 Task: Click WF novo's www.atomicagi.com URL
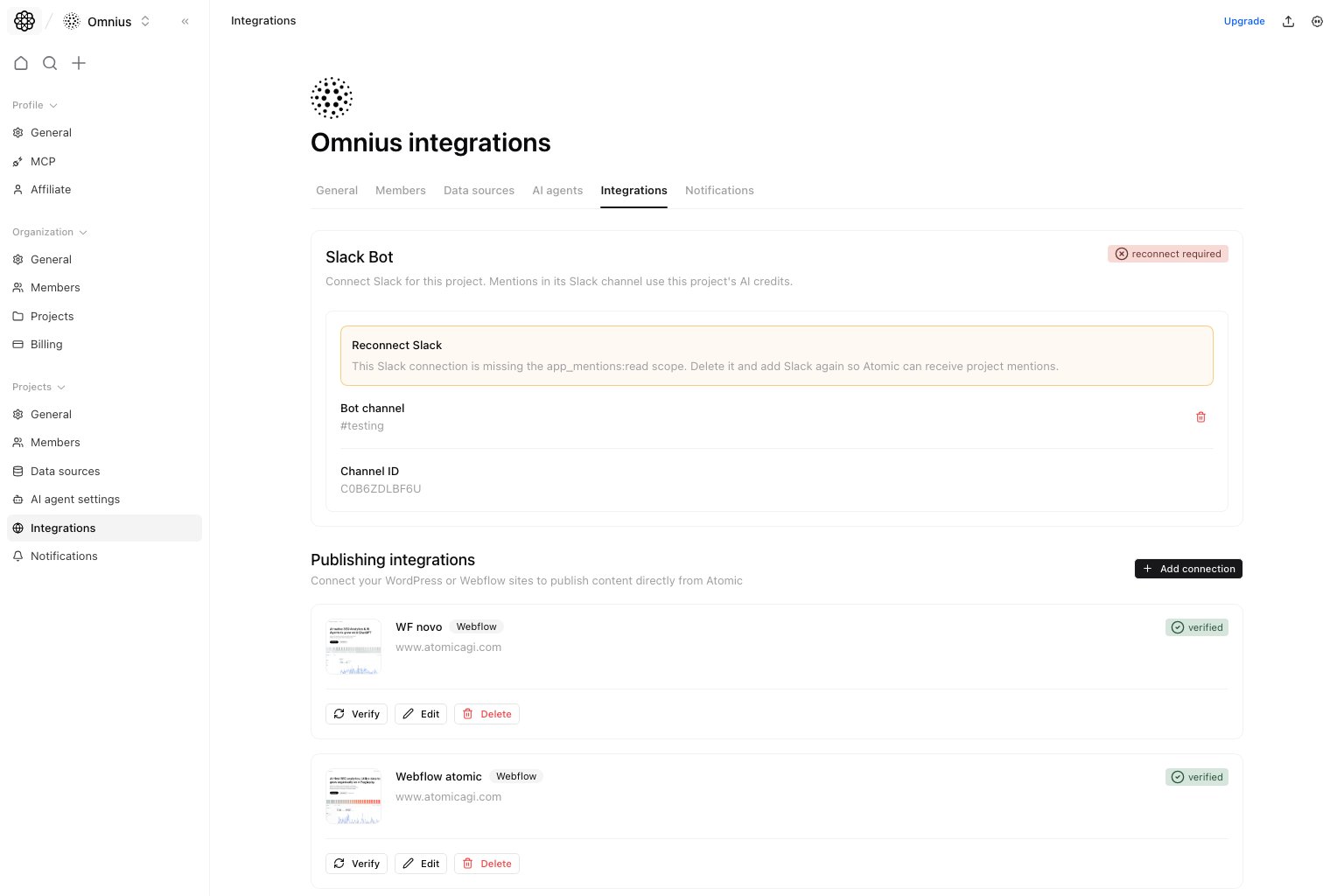point(448,647)
